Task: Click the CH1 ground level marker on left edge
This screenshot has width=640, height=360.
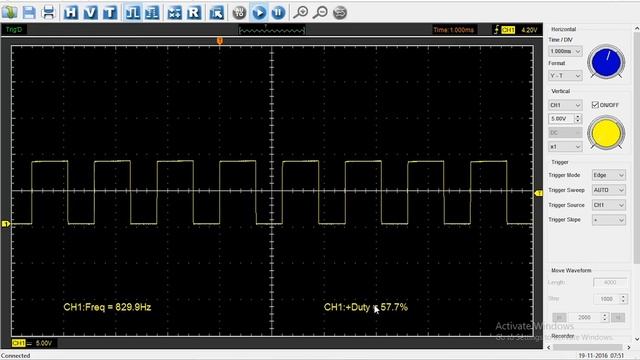Action: point(5,224)
